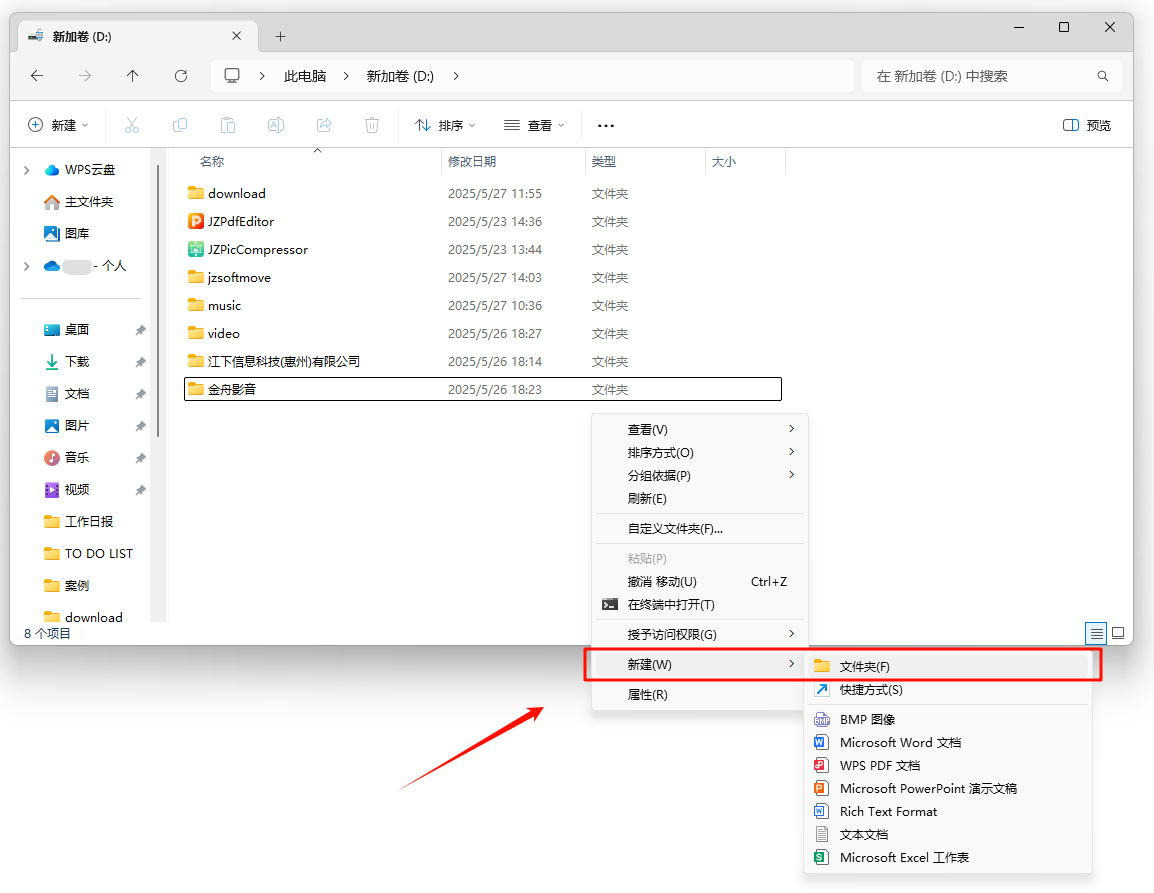Open the 排序 toolbar dropdown
This screenshot has width=1154, height=893.
tap(445, 125)
